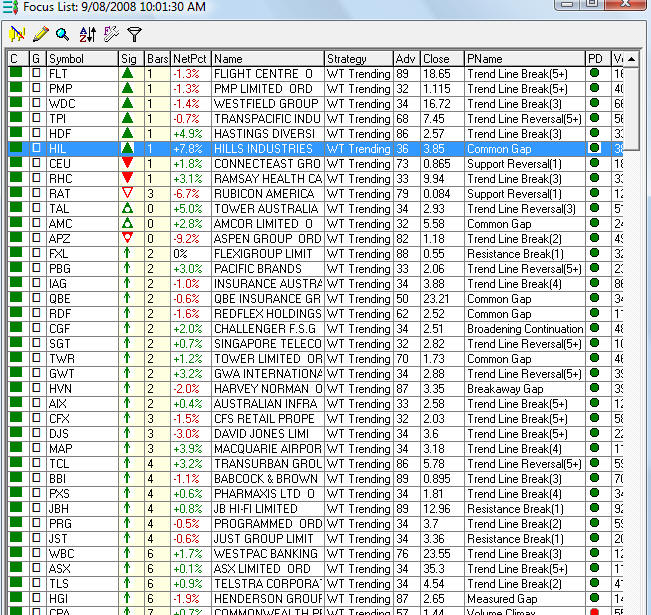Viewport: 651px width, 615px height.
Task: Sort by the Symbol column header
Action: (x=82, y=59)
